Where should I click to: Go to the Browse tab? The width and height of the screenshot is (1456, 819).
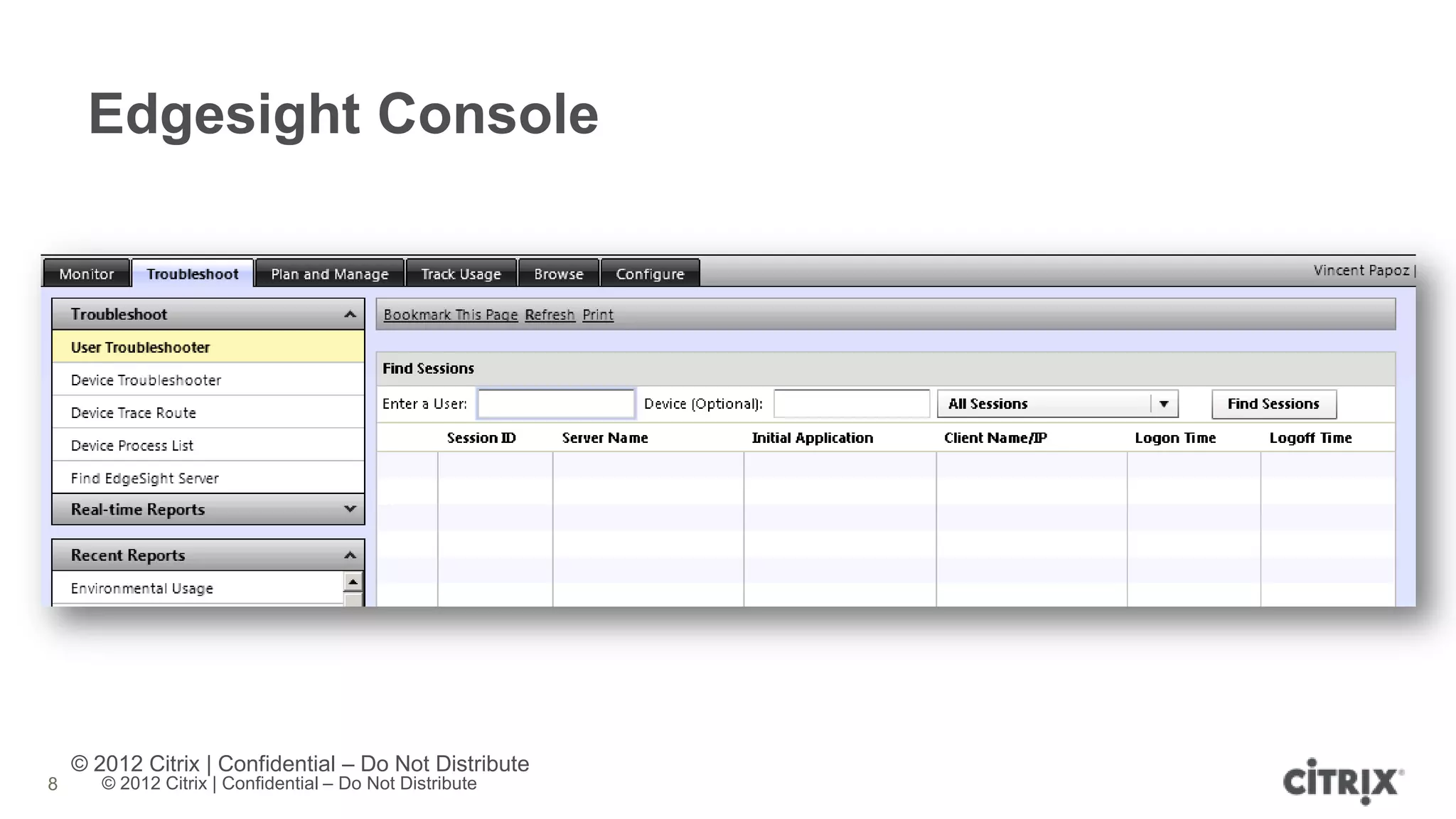pyautogui.click(x=559, y=274)
